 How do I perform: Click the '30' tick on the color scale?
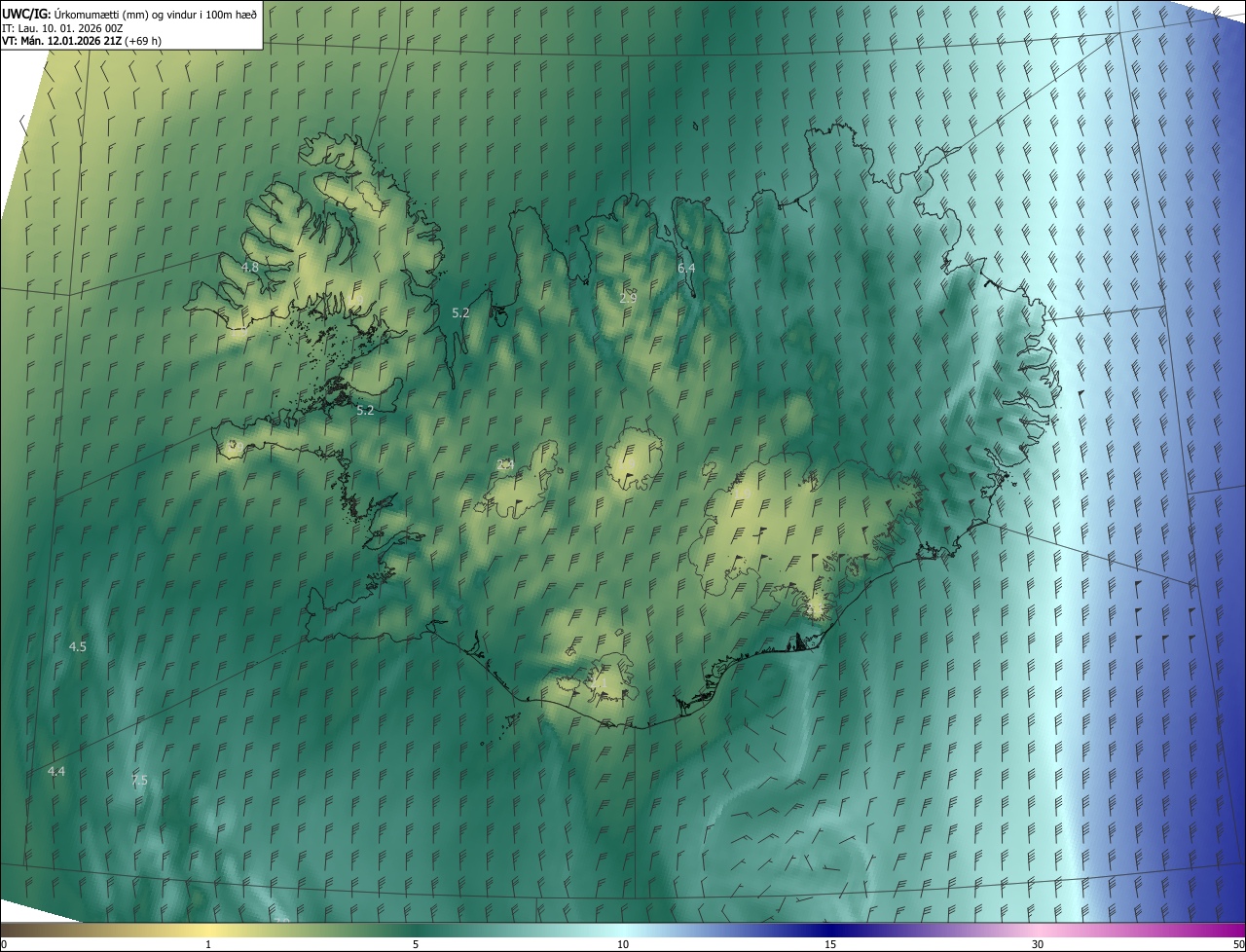tap(1038, 944)
